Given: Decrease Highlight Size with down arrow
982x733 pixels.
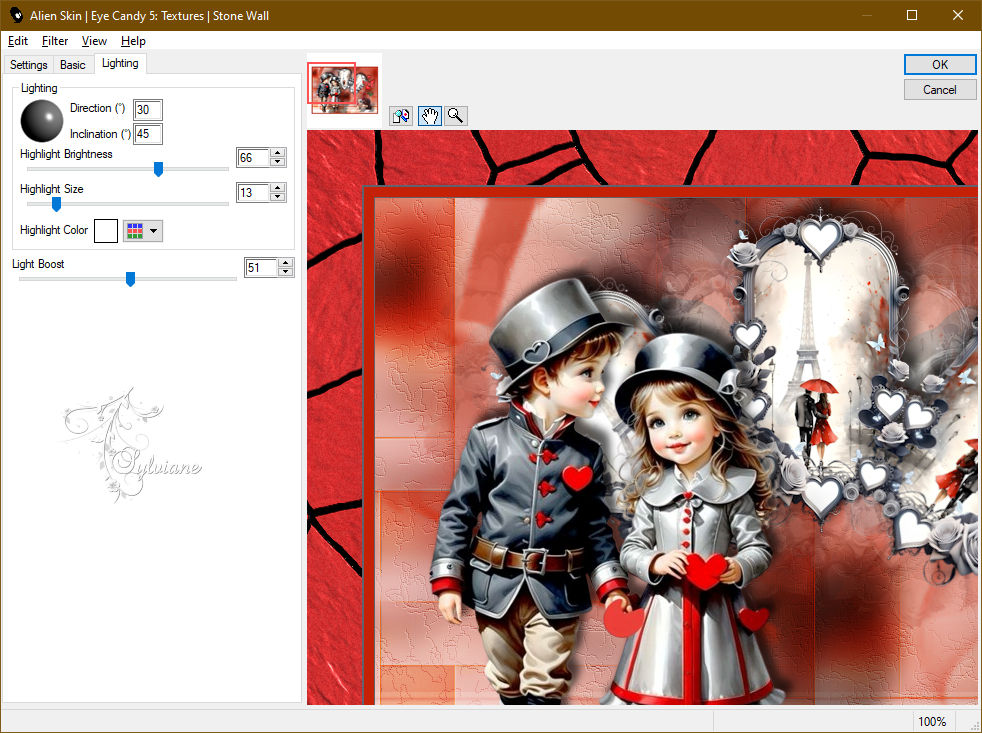Looking at the screenshot, I should coord(278,197).
